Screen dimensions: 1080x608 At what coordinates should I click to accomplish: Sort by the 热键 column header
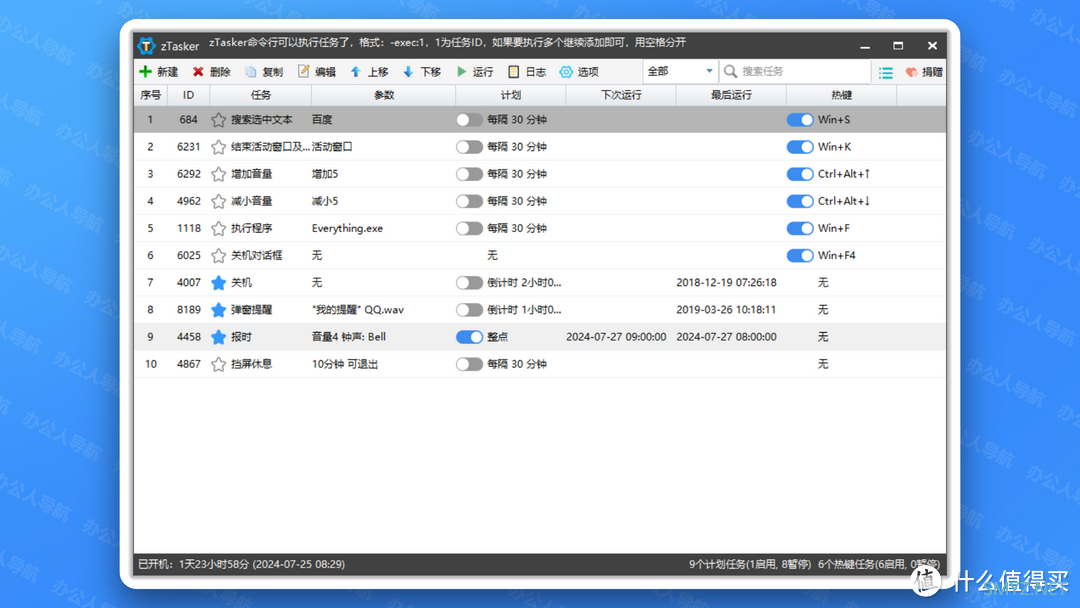(841, 95)
